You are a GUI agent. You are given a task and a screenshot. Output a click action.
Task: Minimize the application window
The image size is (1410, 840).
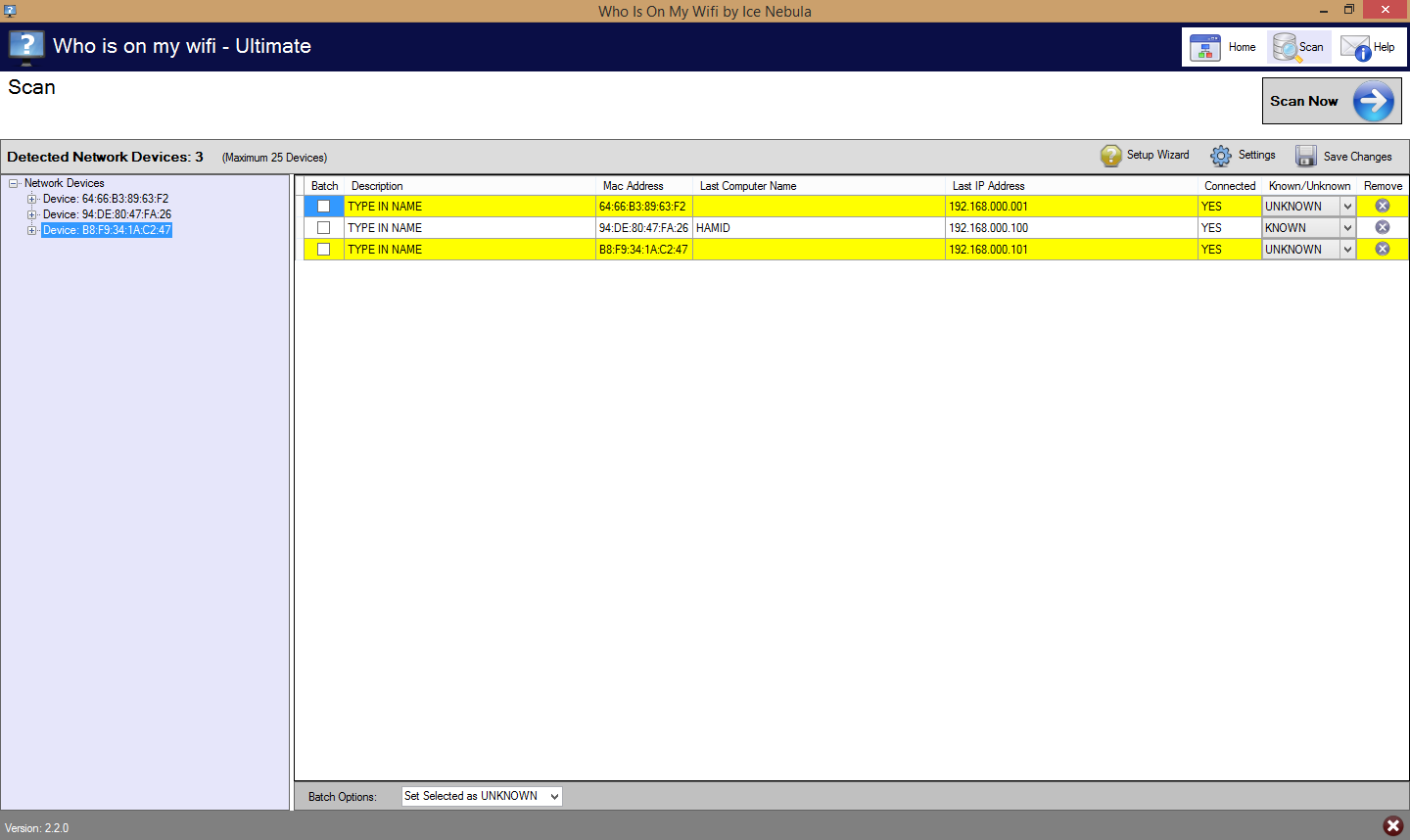click(1324, 11)
